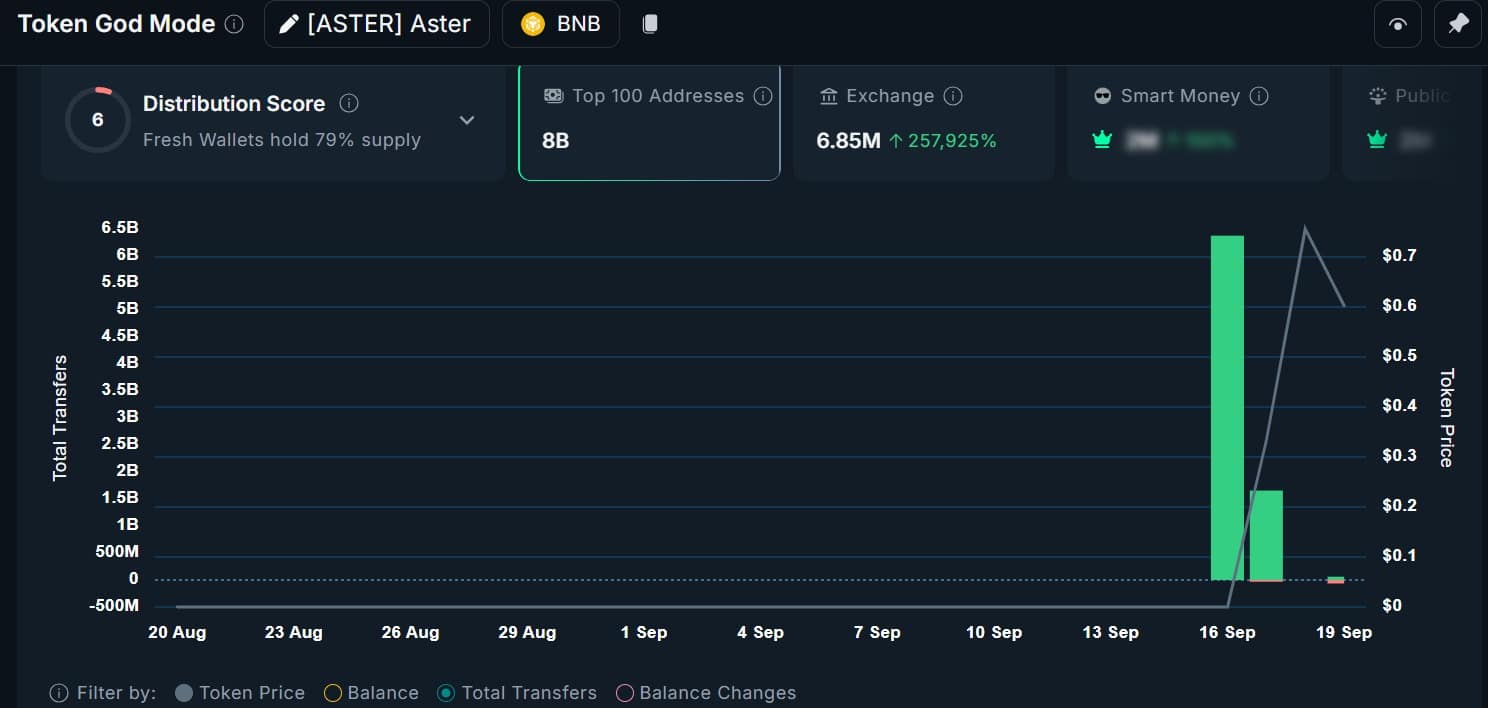Click the BNB coin icon in the chain selector
The image size is (1488, 708).
tap(533, 23)
